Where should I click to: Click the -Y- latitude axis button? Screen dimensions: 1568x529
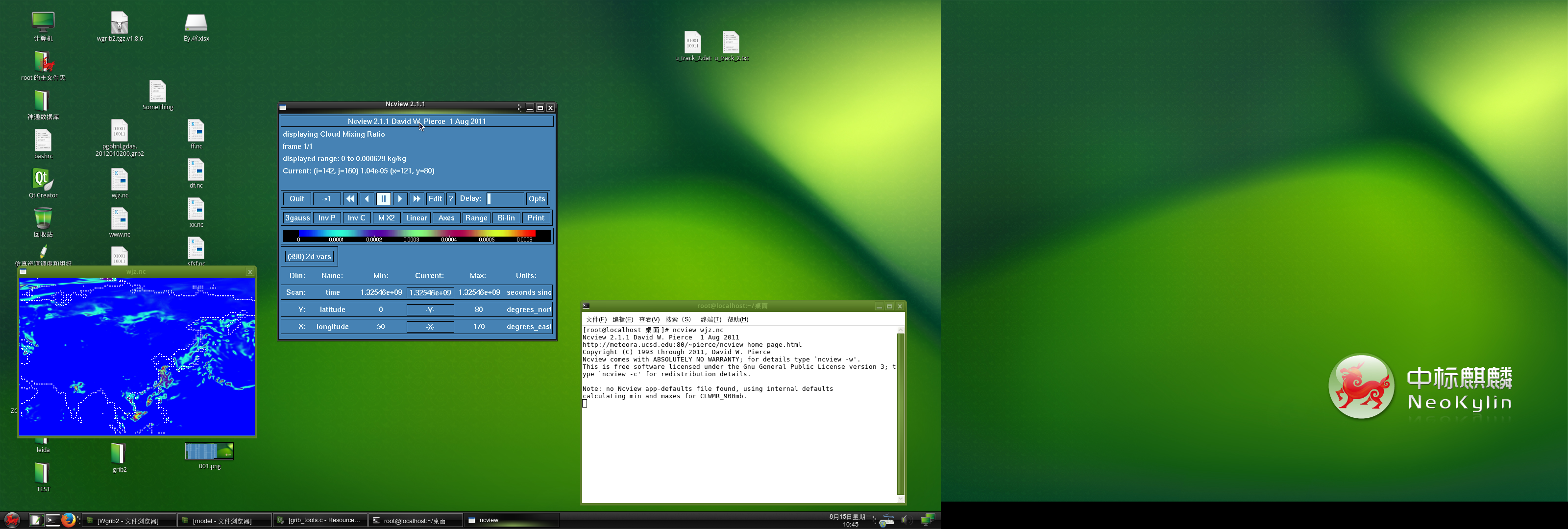430,310
